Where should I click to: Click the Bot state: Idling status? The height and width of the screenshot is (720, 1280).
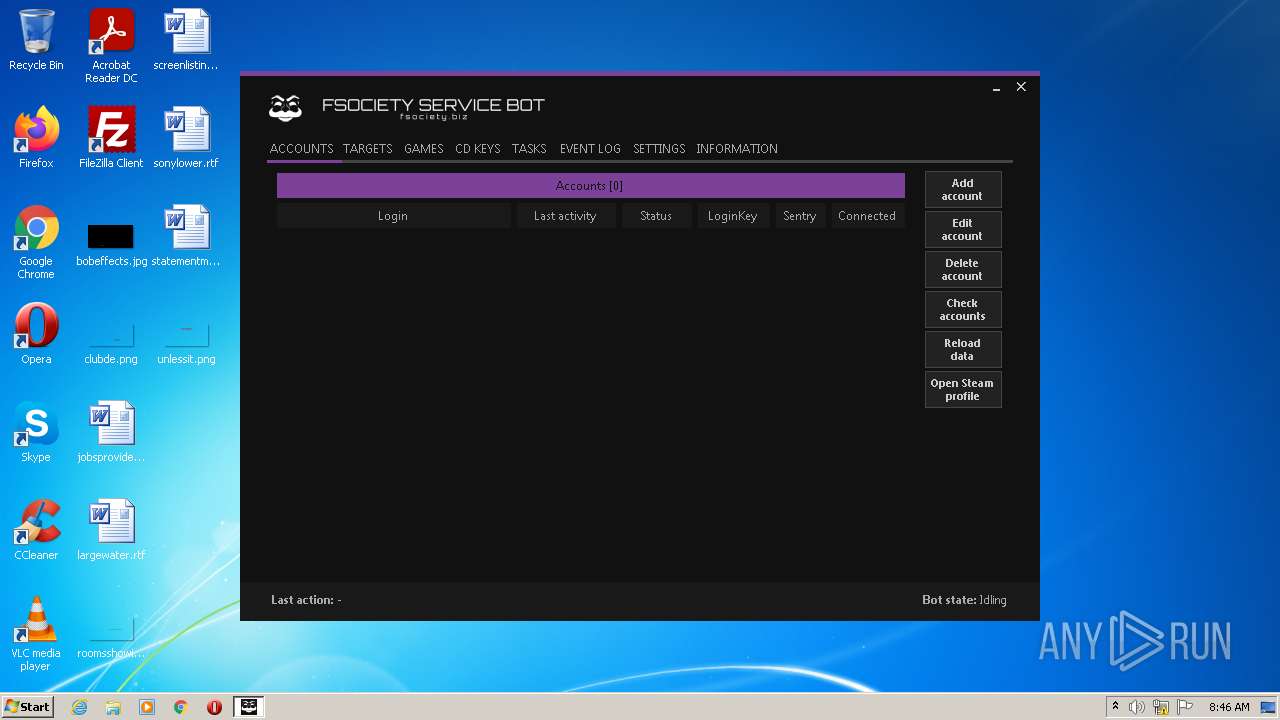tap(964, 600)
